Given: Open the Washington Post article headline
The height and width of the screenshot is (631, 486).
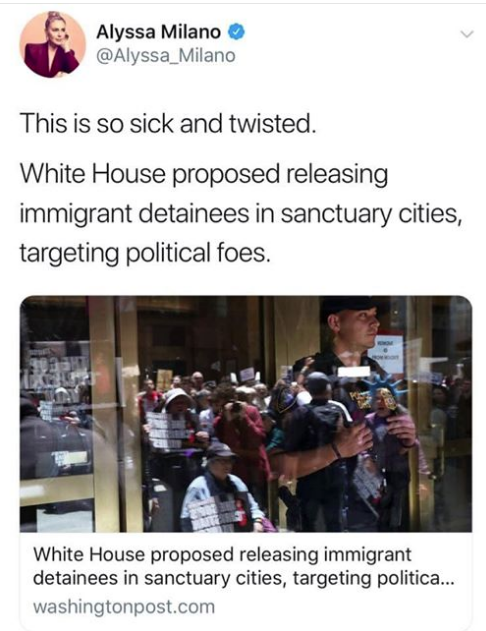Looking at the screenshot, I should tap(244, 566).
